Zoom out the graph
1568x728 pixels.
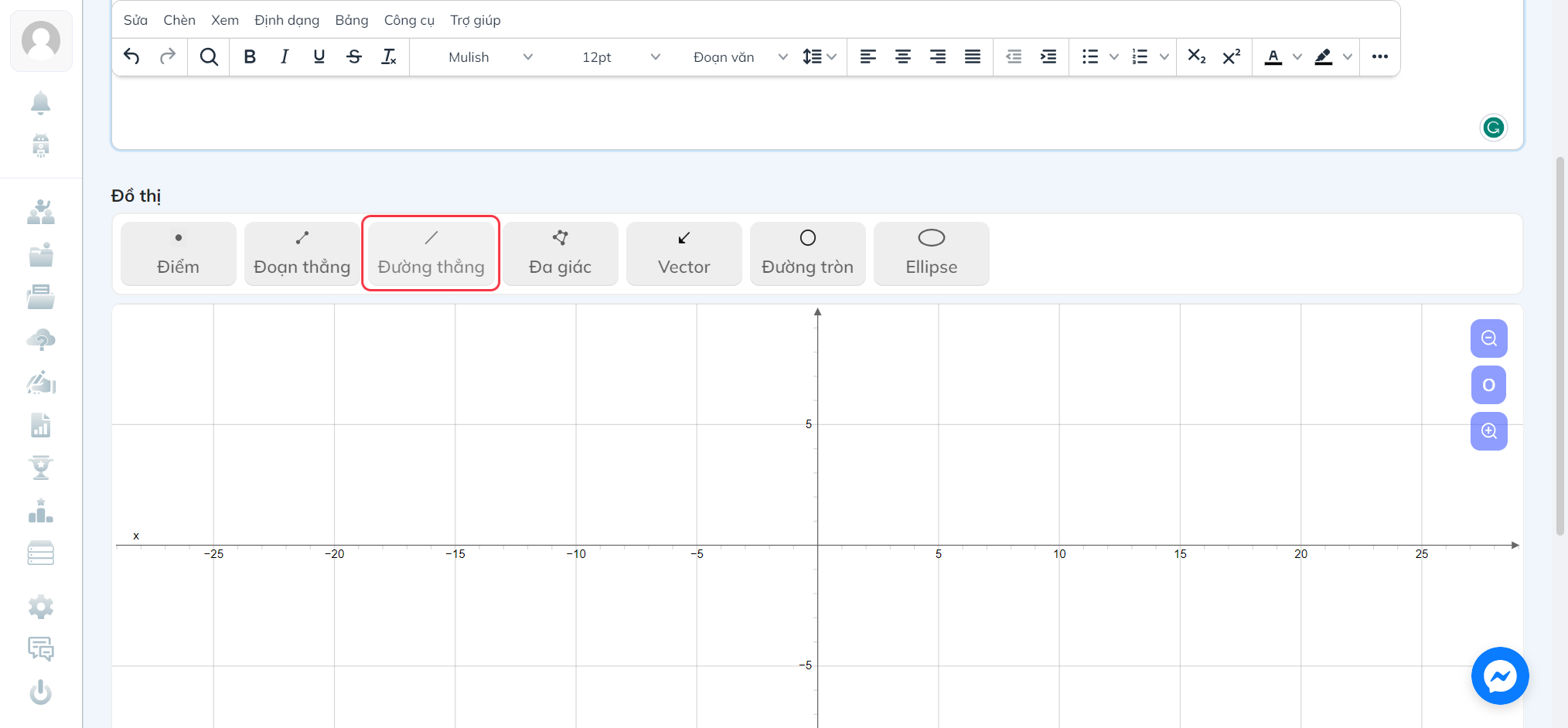[1489, 338]
